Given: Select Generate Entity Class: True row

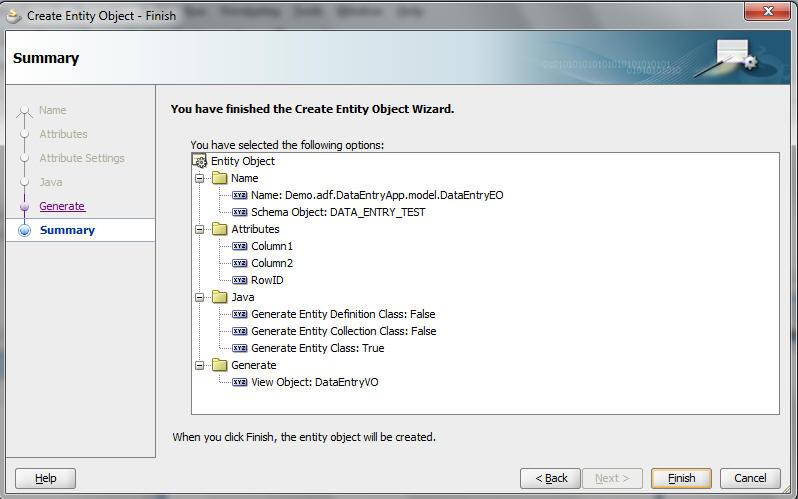Looking at the screenshot, I should 318,348.
